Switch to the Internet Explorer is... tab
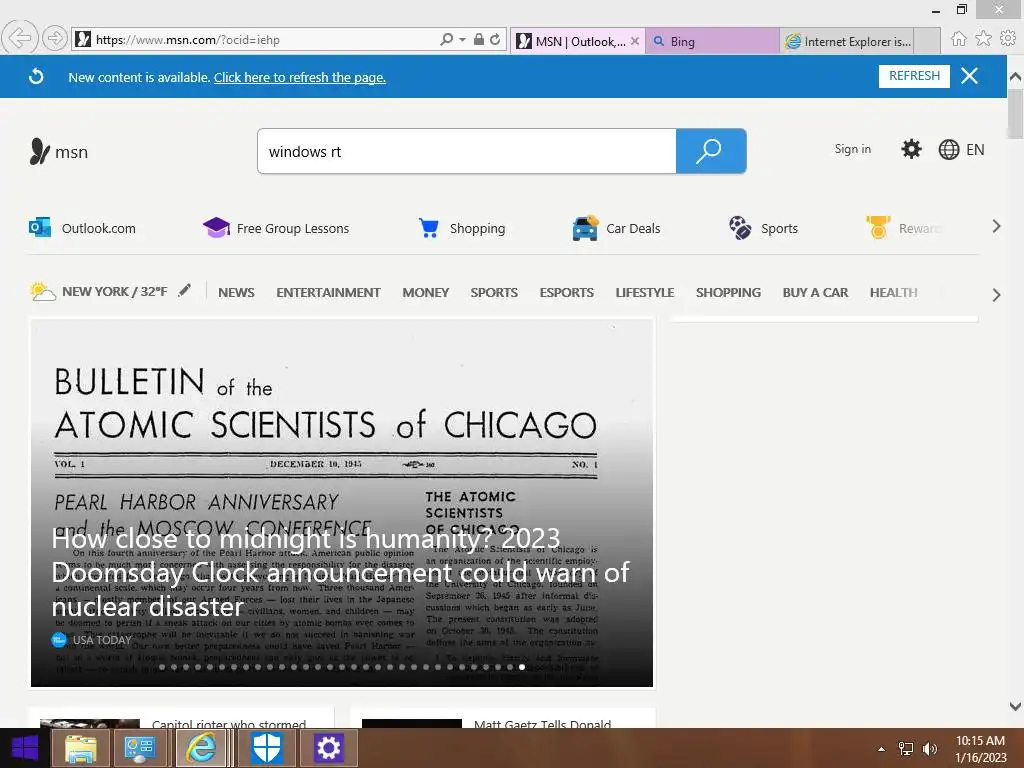The image size is (1024, 768). [x=846, y=41]
